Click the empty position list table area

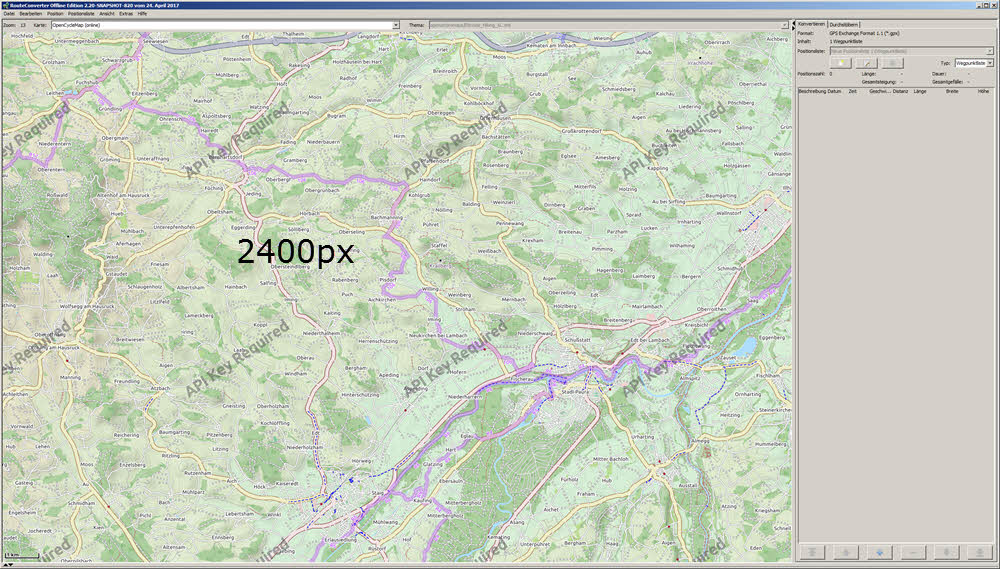pyautogui.click(x=895, y=318)
